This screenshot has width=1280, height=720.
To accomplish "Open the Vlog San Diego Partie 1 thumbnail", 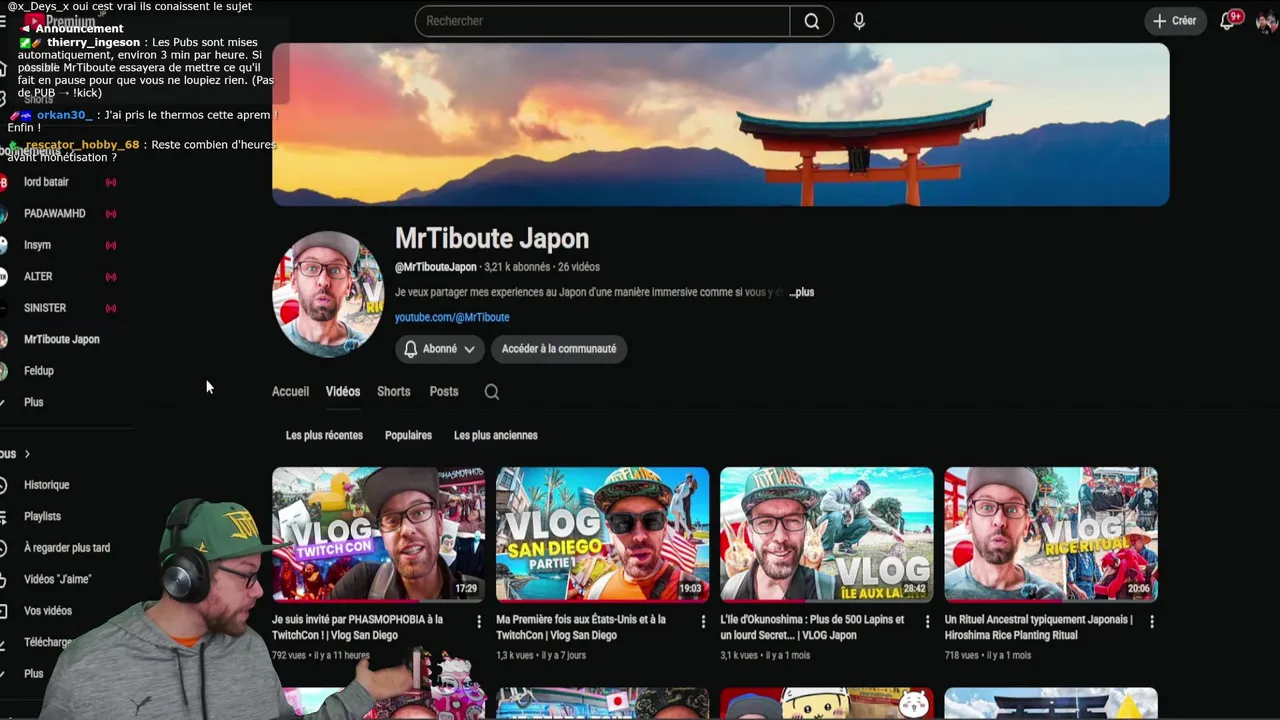I will tap(603, 535).
